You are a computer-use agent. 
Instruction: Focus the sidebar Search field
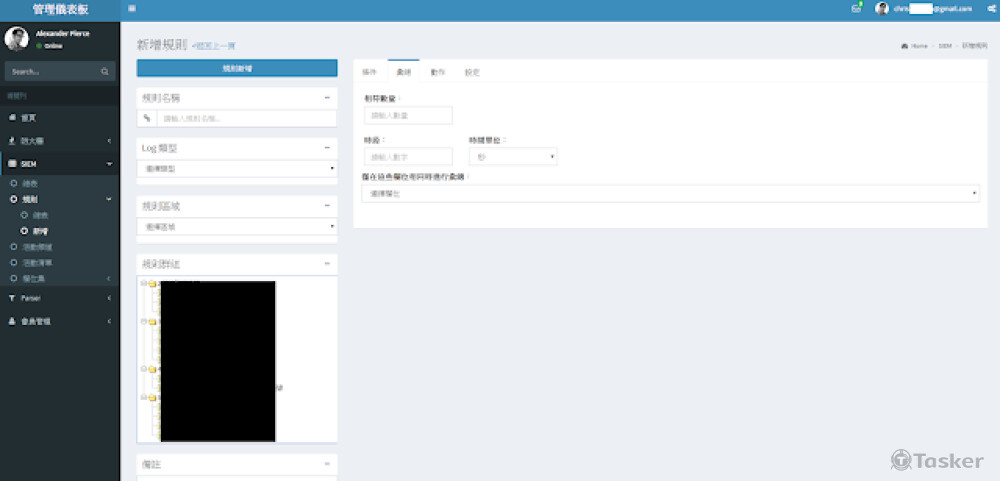click(52, 71)
